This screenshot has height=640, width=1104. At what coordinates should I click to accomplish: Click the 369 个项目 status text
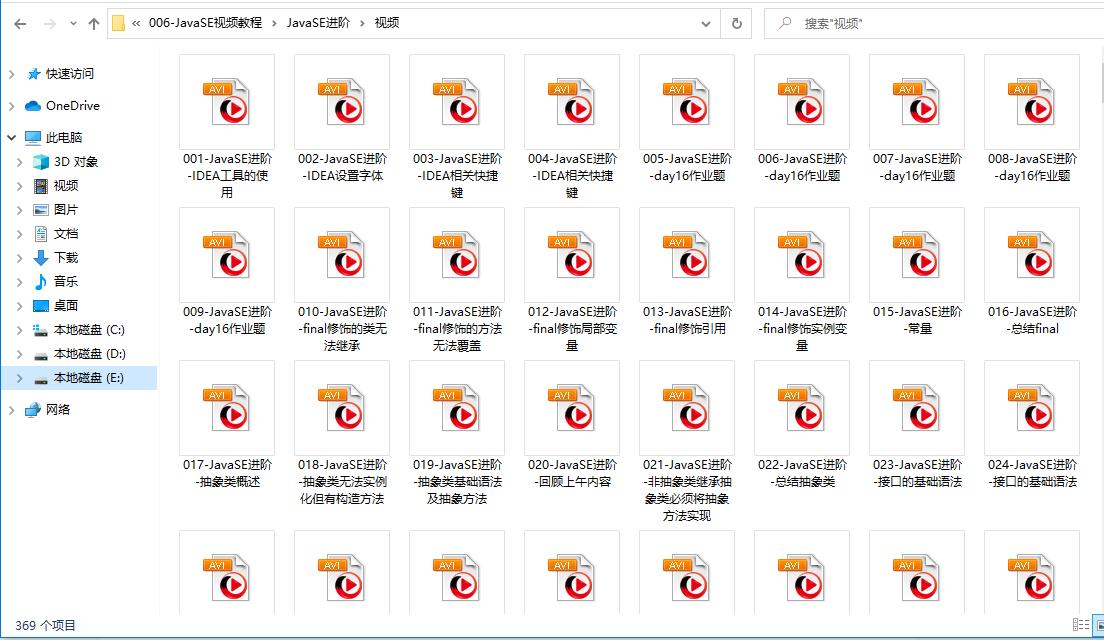click(x=45, y=625)
